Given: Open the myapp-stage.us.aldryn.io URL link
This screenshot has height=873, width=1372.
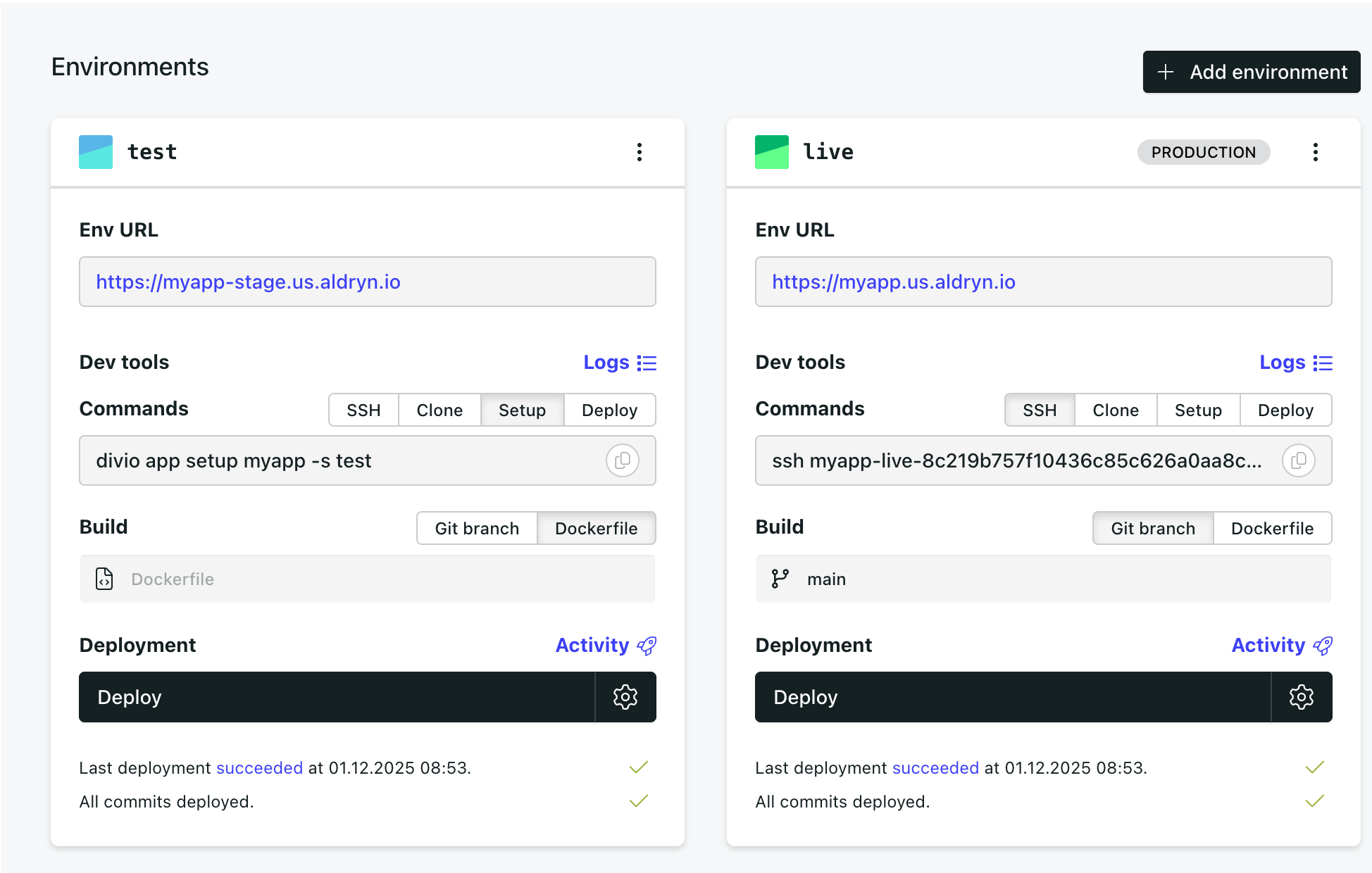Looking at the screenshot, I should [x=248, y=282].
